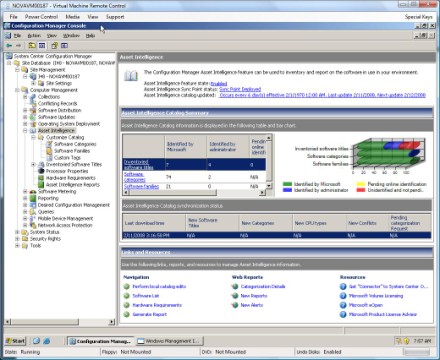Open the console View menu

(52, 35)
